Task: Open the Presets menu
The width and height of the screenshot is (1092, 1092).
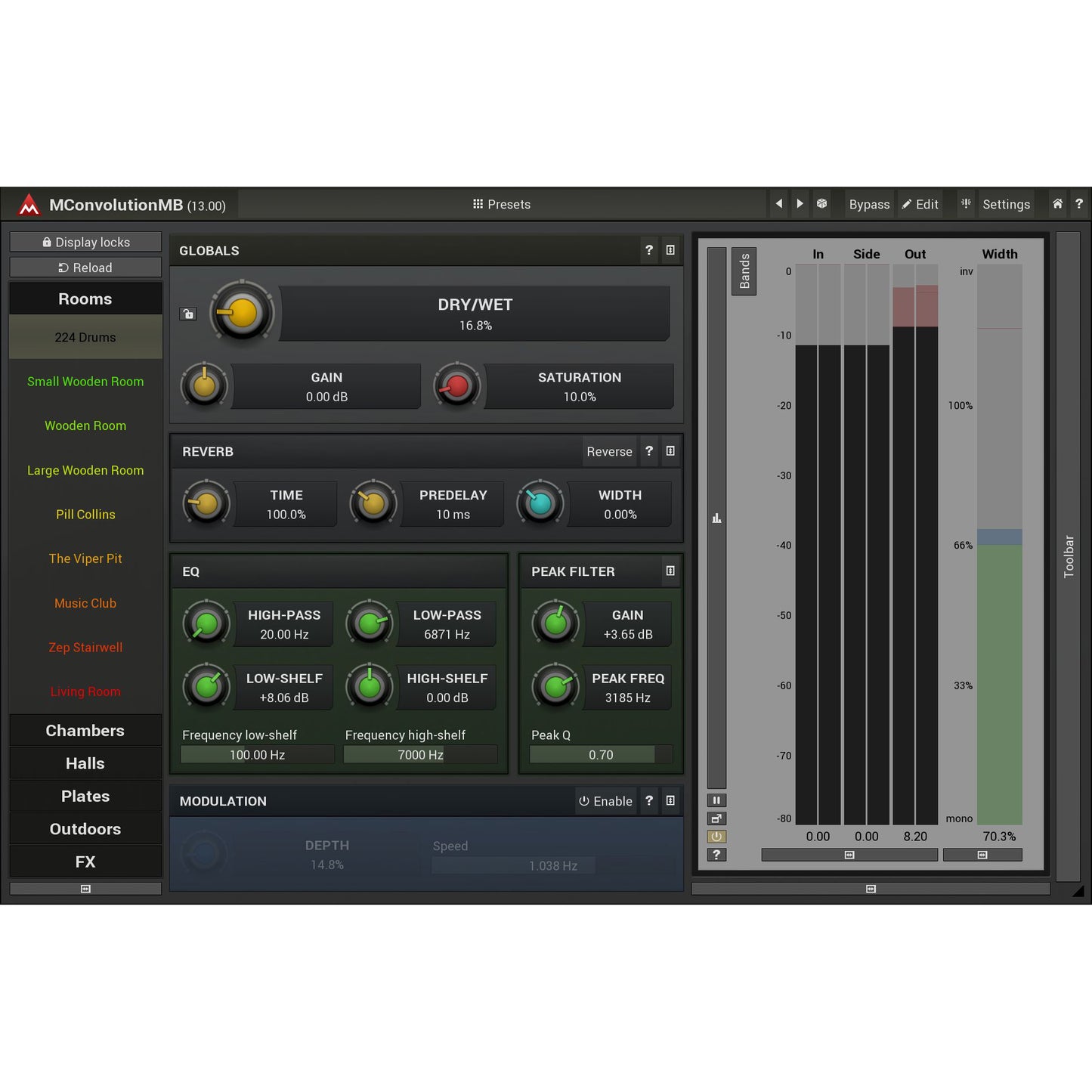Action: (x=501, y=204)
